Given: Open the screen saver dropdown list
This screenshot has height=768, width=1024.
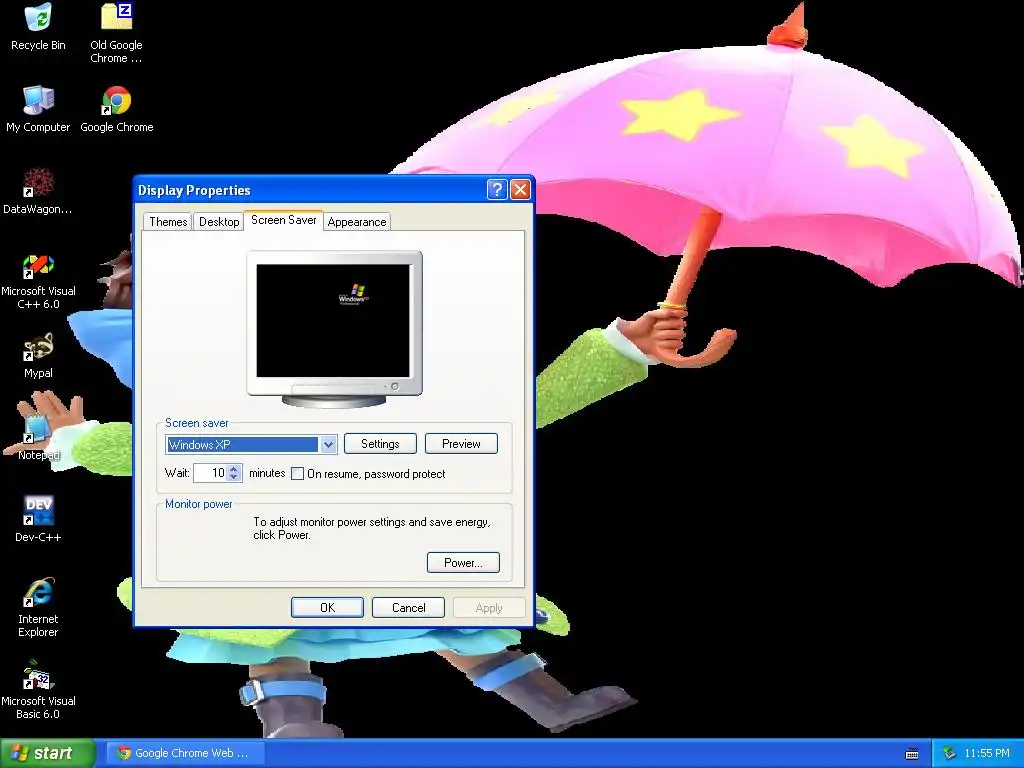Looking at the screenshot, I should [328, 445].
